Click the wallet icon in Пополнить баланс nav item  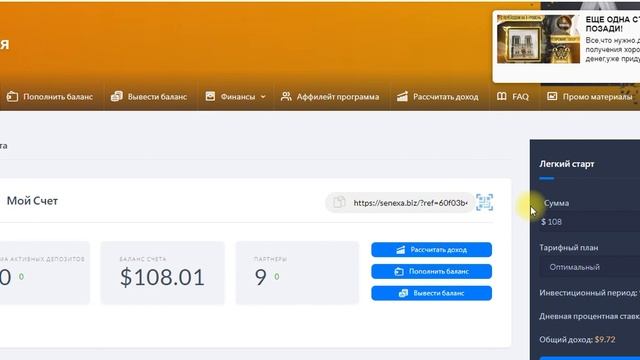click(x=12, y=97)
